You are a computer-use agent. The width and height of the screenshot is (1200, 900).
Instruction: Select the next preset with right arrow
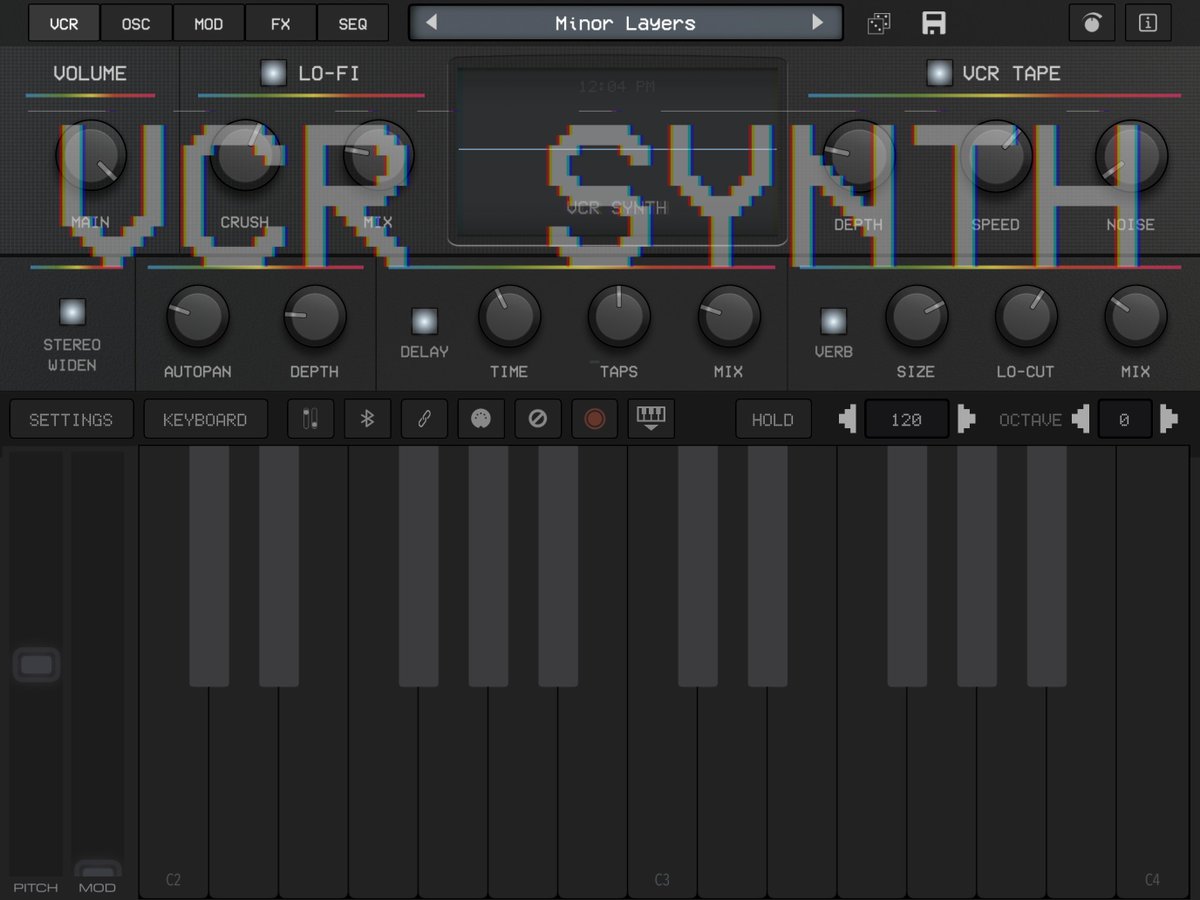tap(818, 23)
